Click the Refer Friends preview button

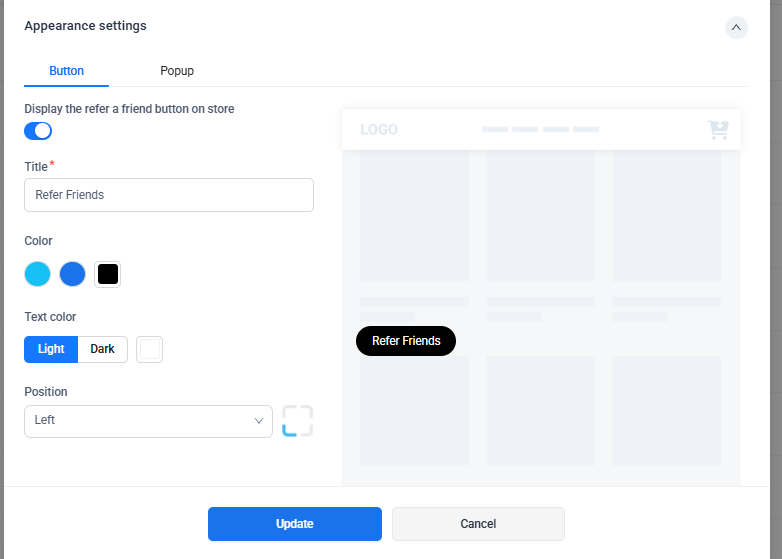406,341
